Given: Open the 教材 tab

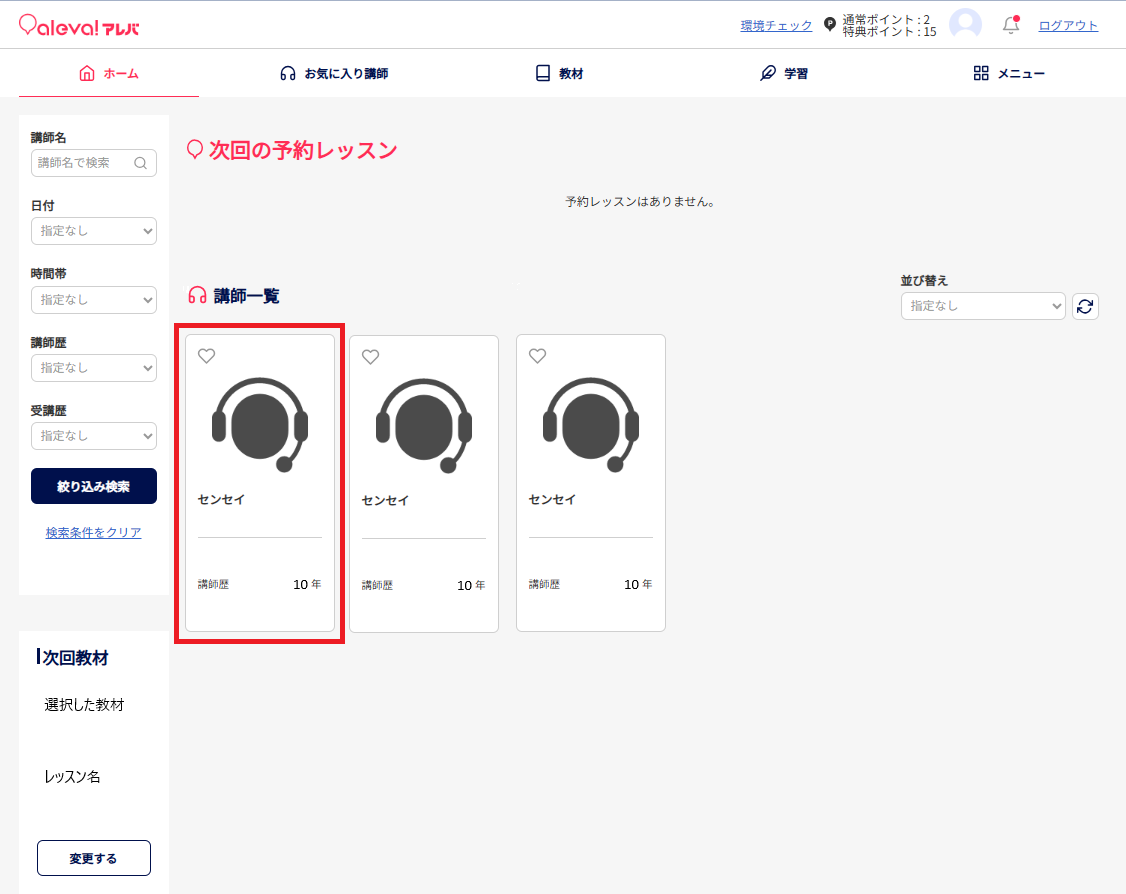Looking at the screenshot, I should 559,74.
